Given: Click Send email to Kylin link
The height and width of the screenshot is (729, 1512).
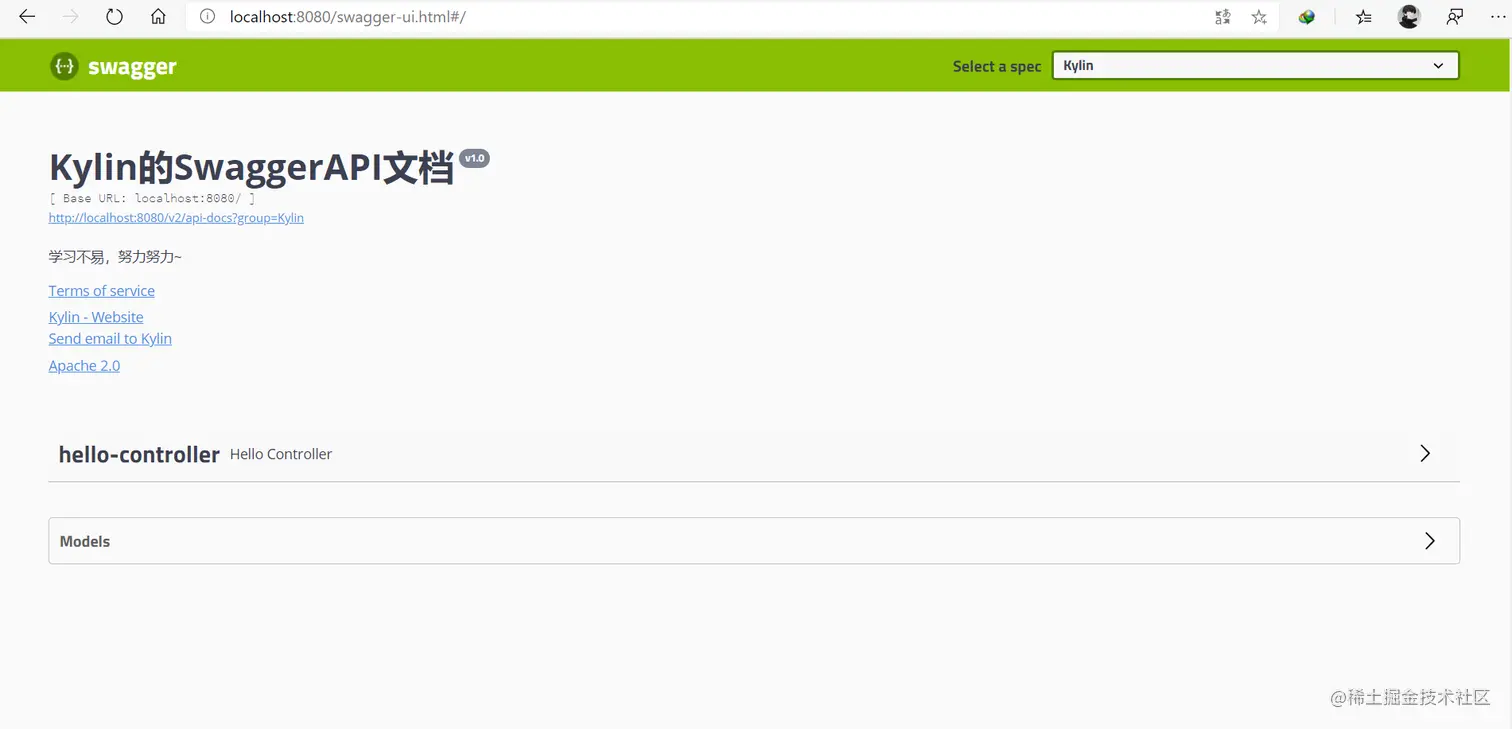Looking at the screenshot, I should [110, 339].
